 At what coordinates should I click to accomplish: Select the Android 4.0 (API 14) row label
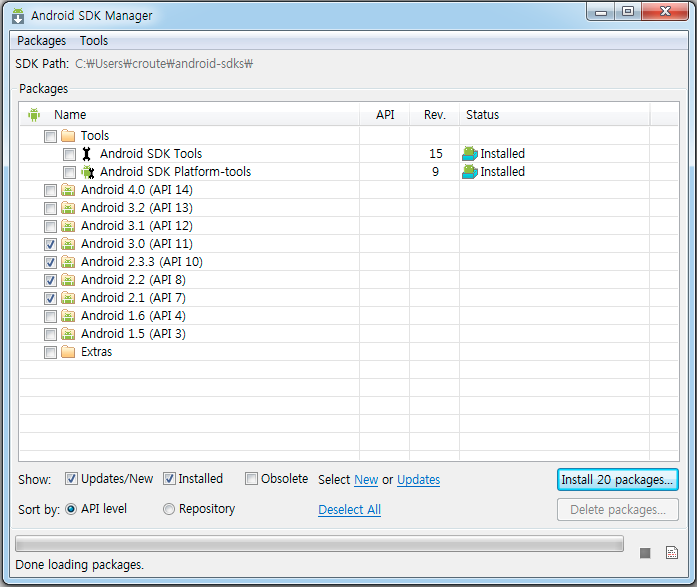tap(137, 190)
